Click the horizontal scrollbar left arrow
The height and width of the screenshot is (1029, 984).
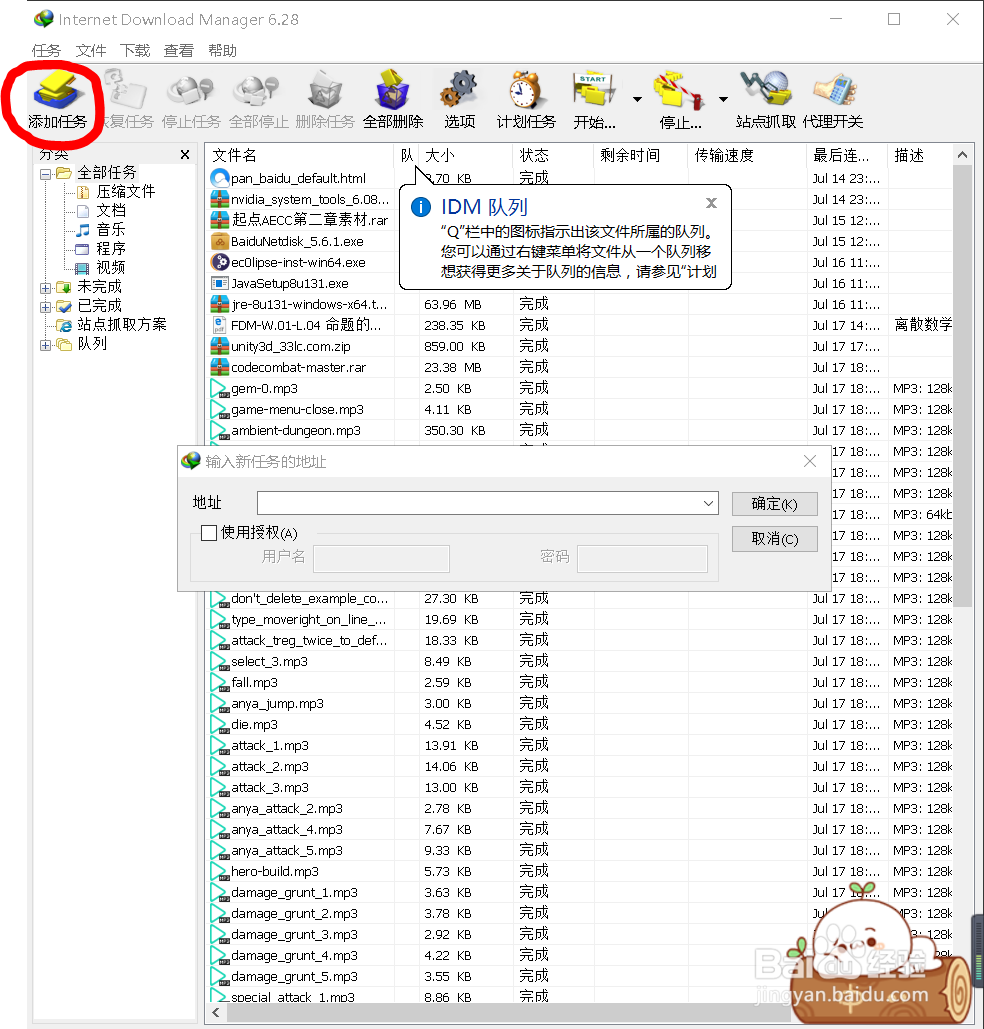[x=217, y=1013]
